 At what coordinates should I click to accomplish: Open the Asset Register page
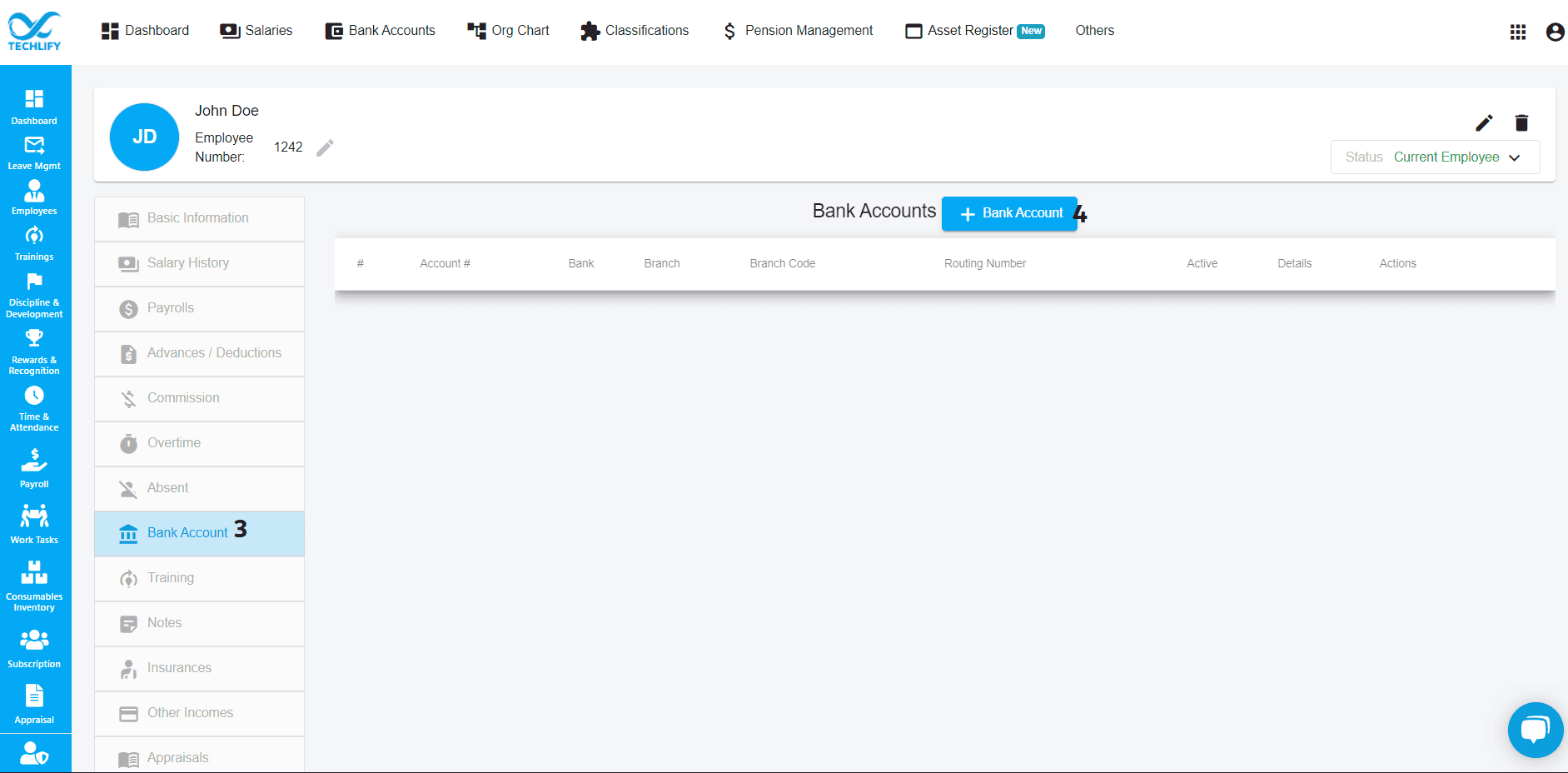pos(970,31)
